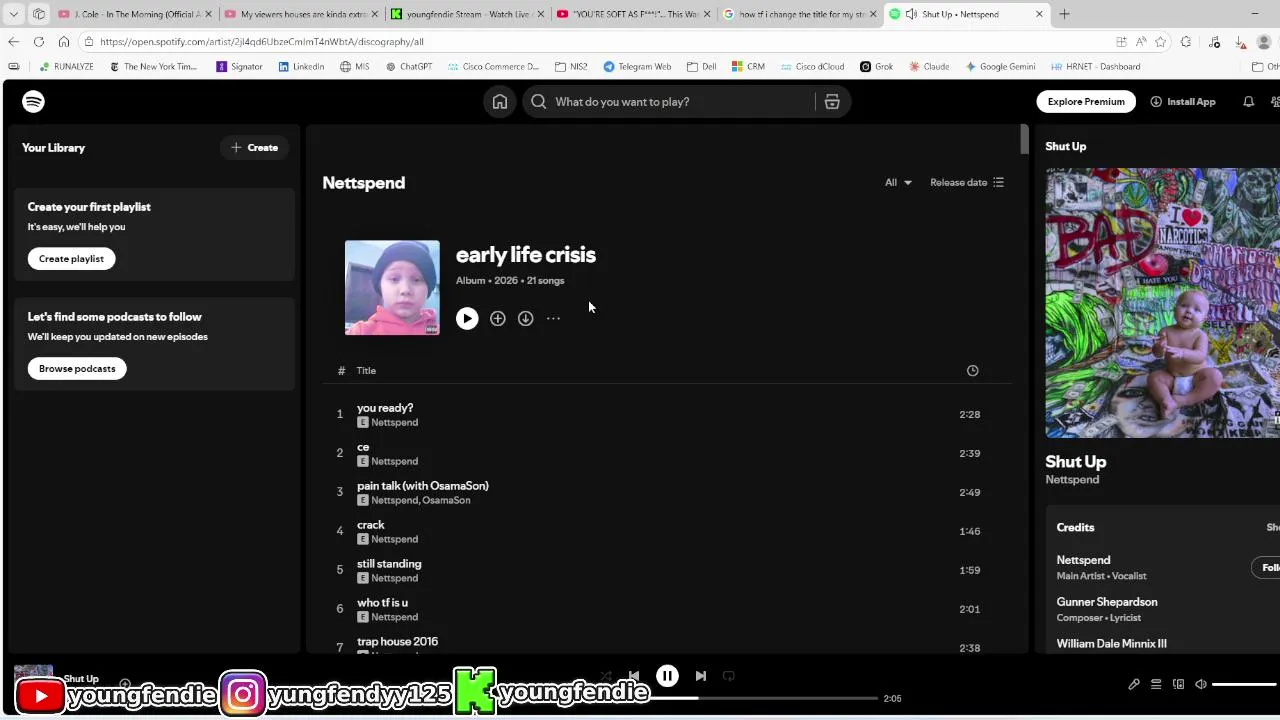Pause the current song
Image resolution: width=1280 pixels, height=720 pixels.
click(x=667, y=676)
